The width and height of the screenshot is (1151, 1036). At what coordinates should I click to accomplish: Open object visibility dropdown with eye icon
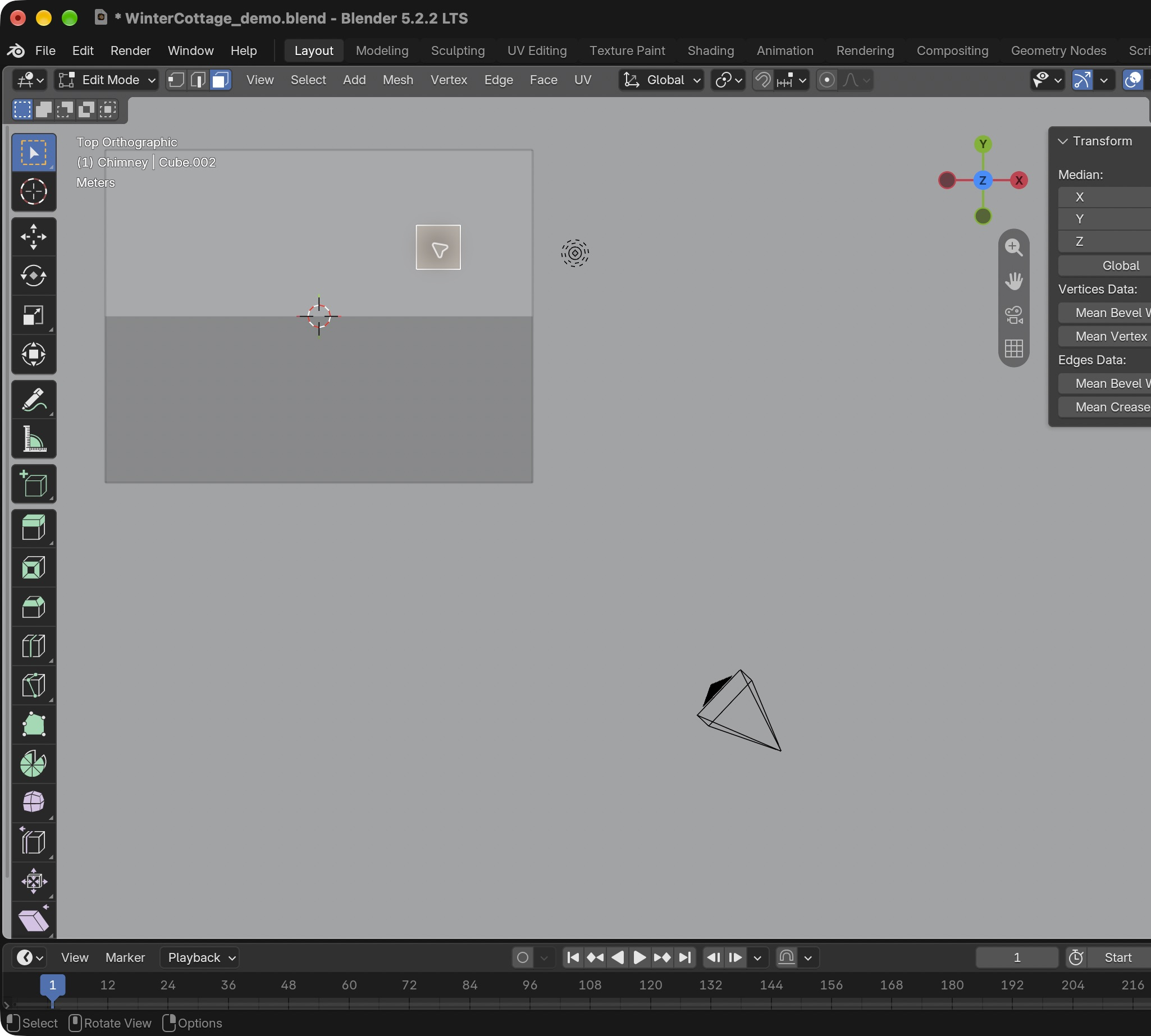pos(1047,80)
